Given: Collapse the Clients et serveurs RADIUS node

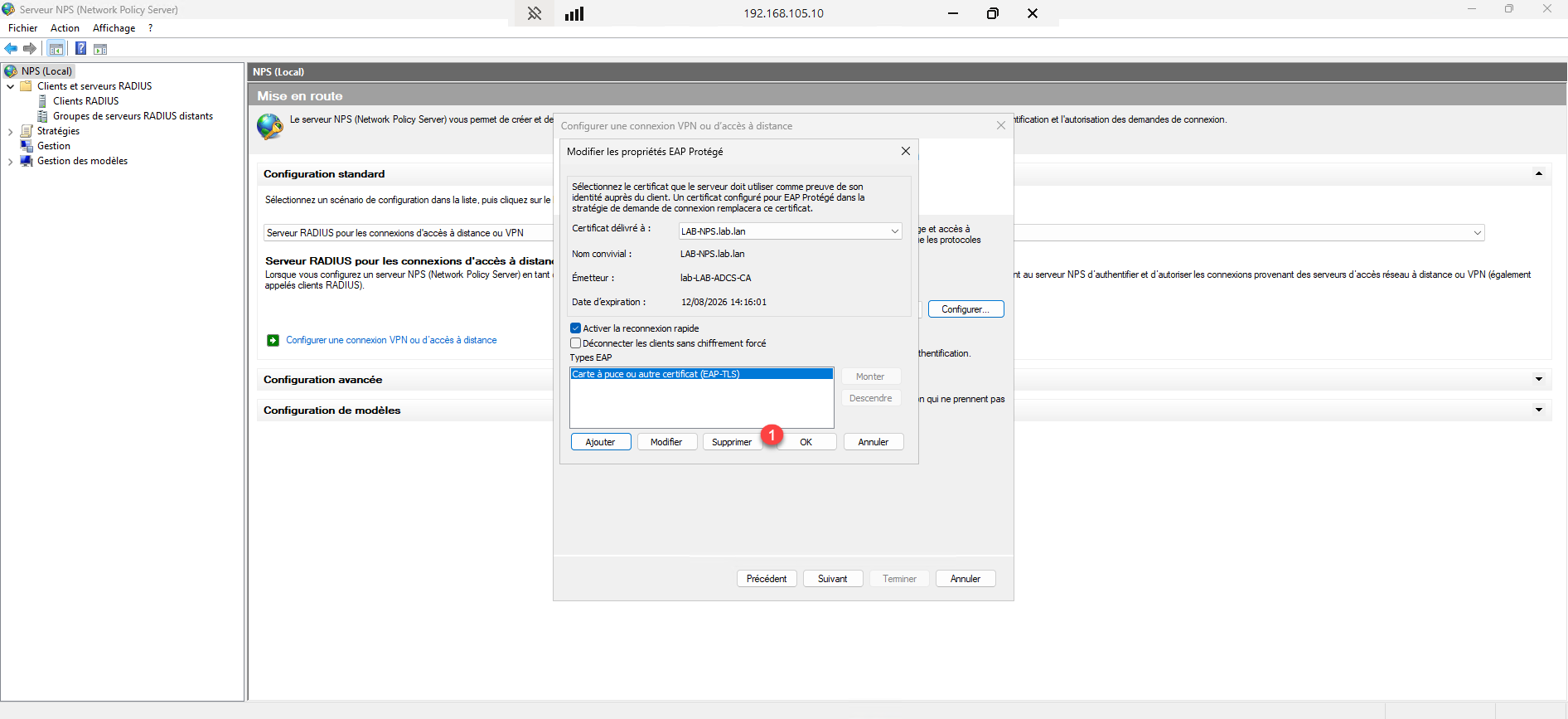Looking at the screenshot, I should click(10, 86).
